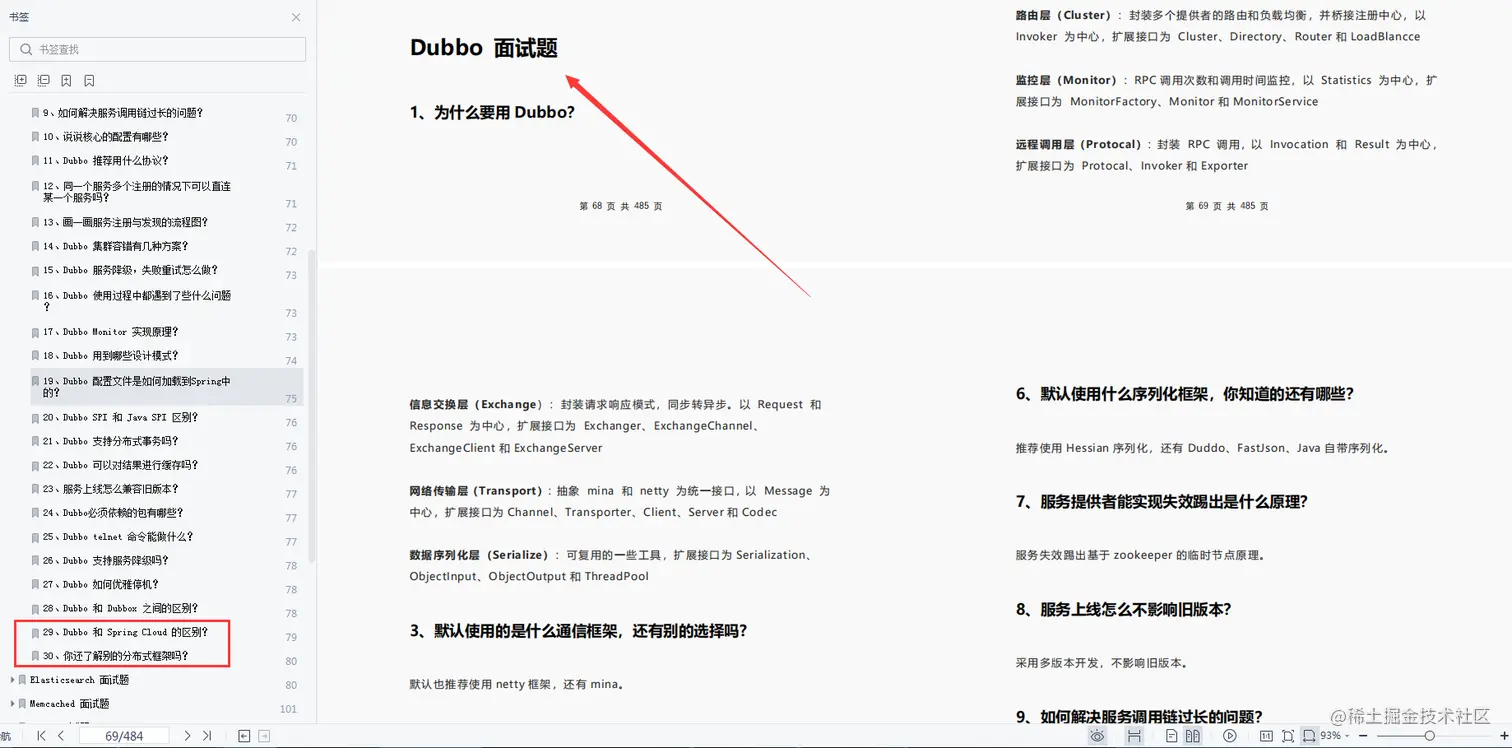Jump to the first page
This screenshot has width=1512, height=748.
[42, 735]
